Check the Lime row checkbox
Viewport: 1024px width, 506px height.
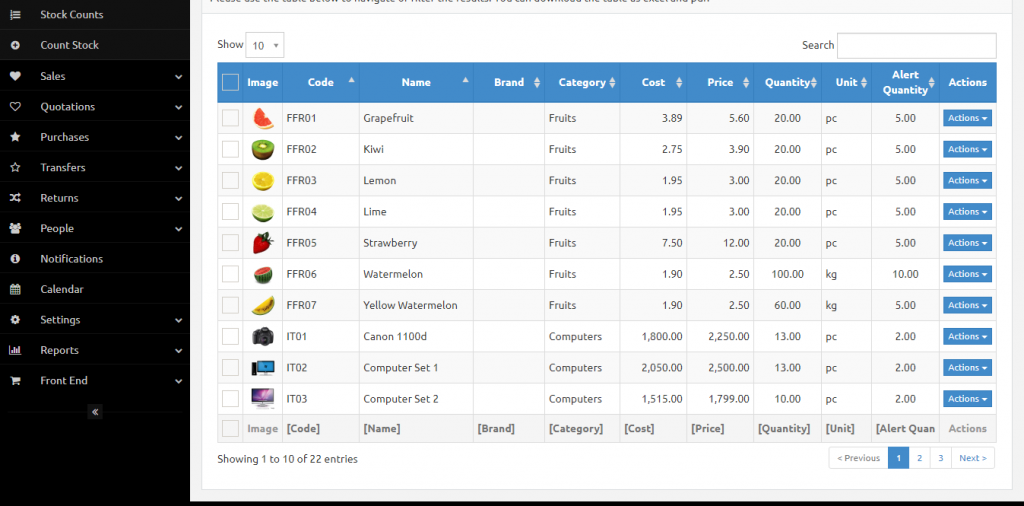click(230, 212)
